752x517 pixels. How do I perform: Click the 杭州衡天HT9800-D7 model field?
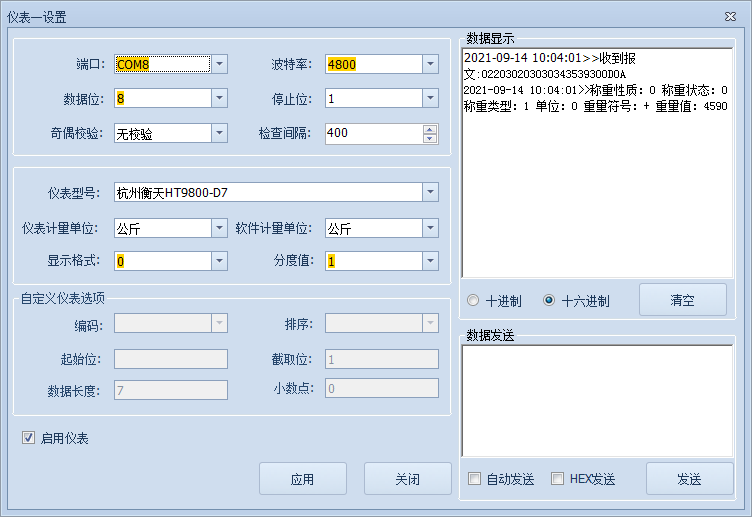(x=269, y=192)
